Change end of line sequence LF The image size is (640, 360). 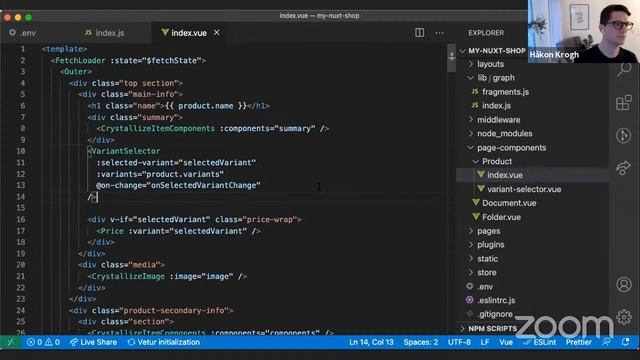[x=484, y=342]
